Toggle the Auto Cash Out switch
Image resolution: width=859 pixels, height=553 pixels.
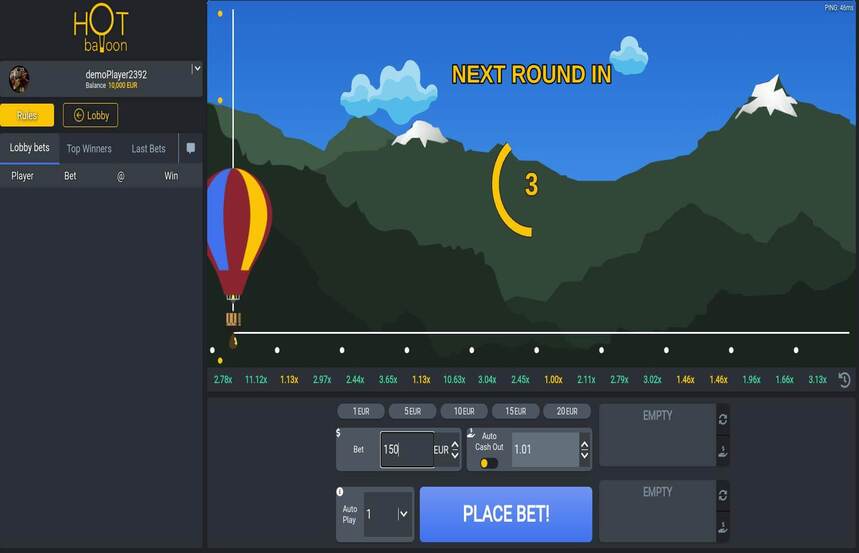point(488,463)
